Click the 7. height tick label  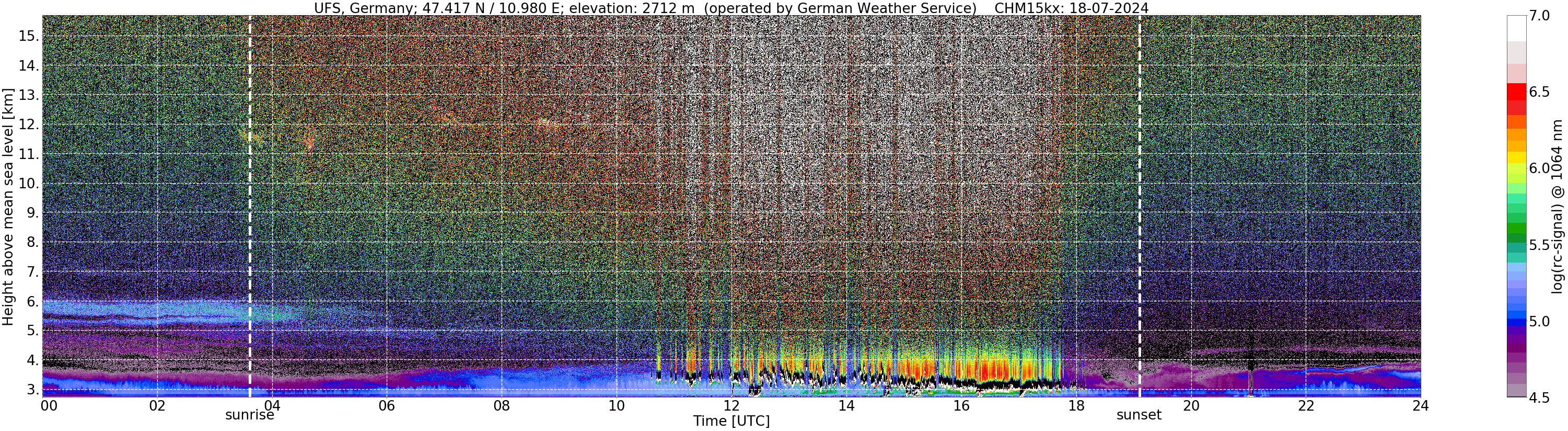click(x=32, y=272)
